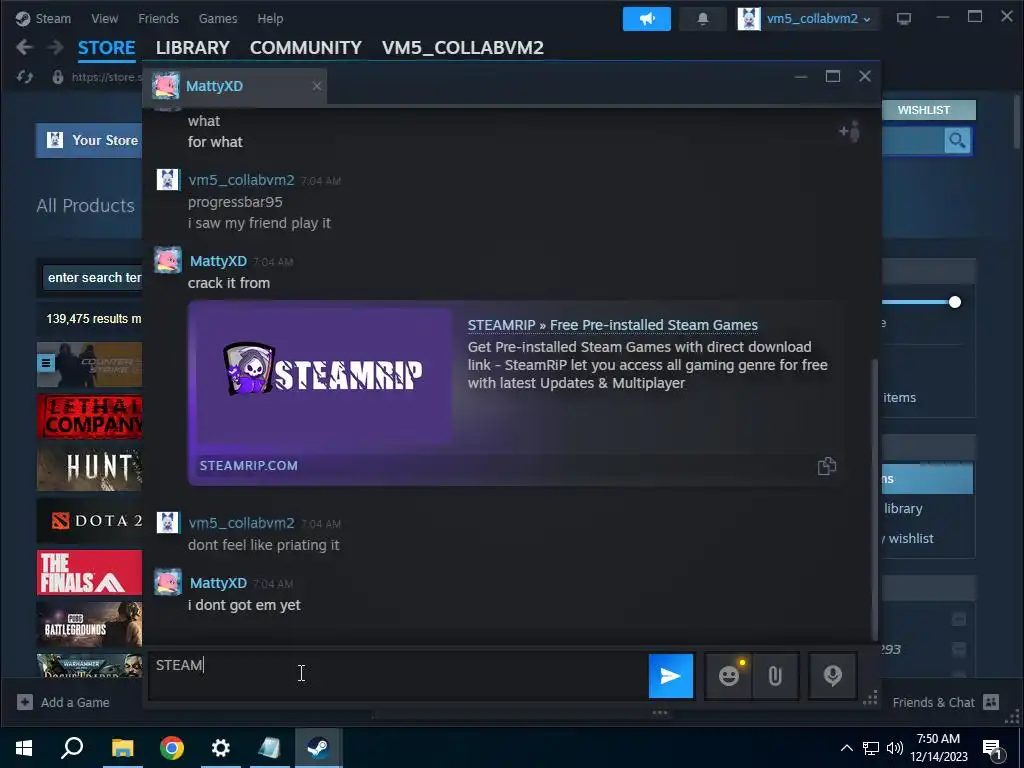Viewport: 1024px width, 768px height.
Task: Switch to Big Picture mode monitor icon
Action: (904, 19)
